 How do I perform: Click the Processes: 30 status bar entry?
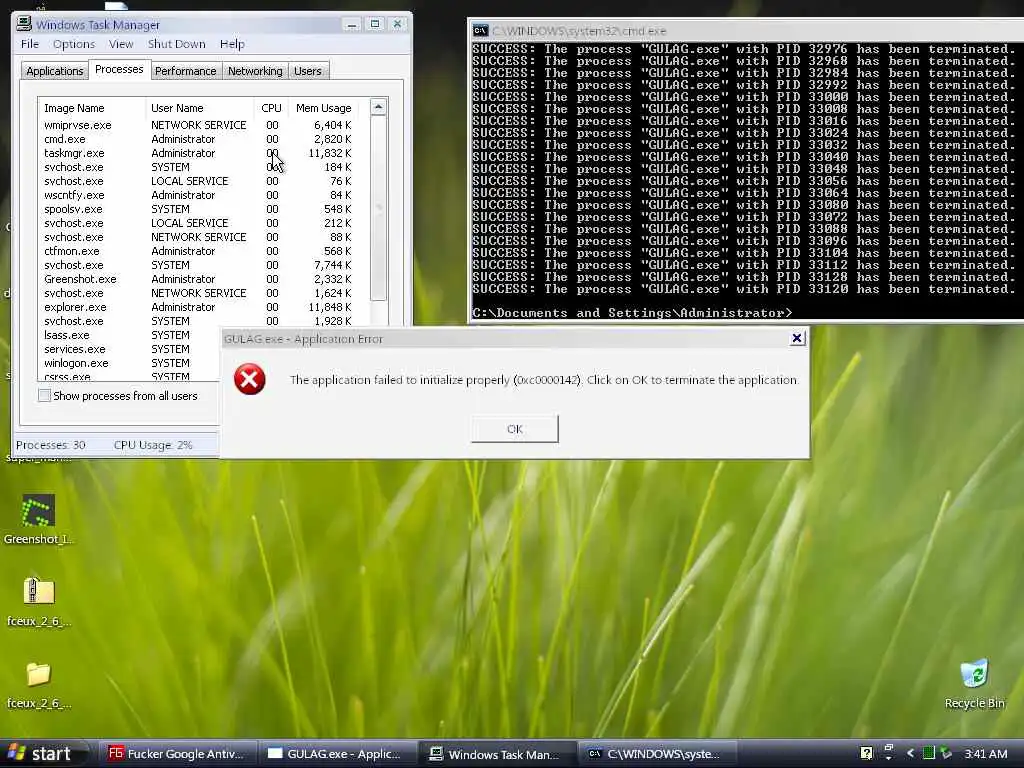click(50, 445)
